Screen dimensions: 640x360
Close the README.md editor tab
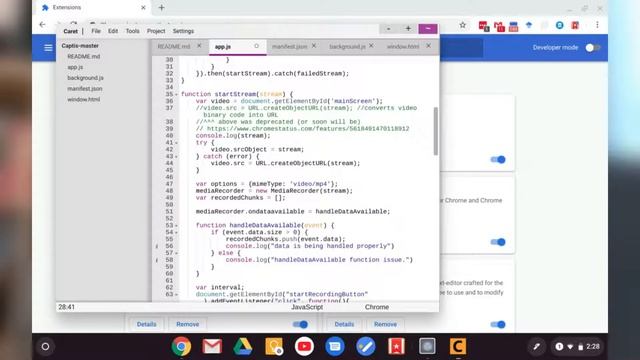coord(199,46)
